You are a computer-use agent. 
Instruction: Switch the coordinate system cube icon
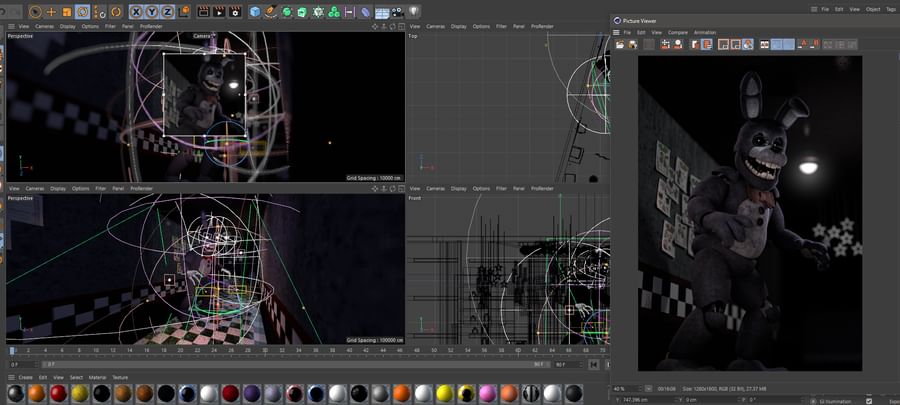184,11
